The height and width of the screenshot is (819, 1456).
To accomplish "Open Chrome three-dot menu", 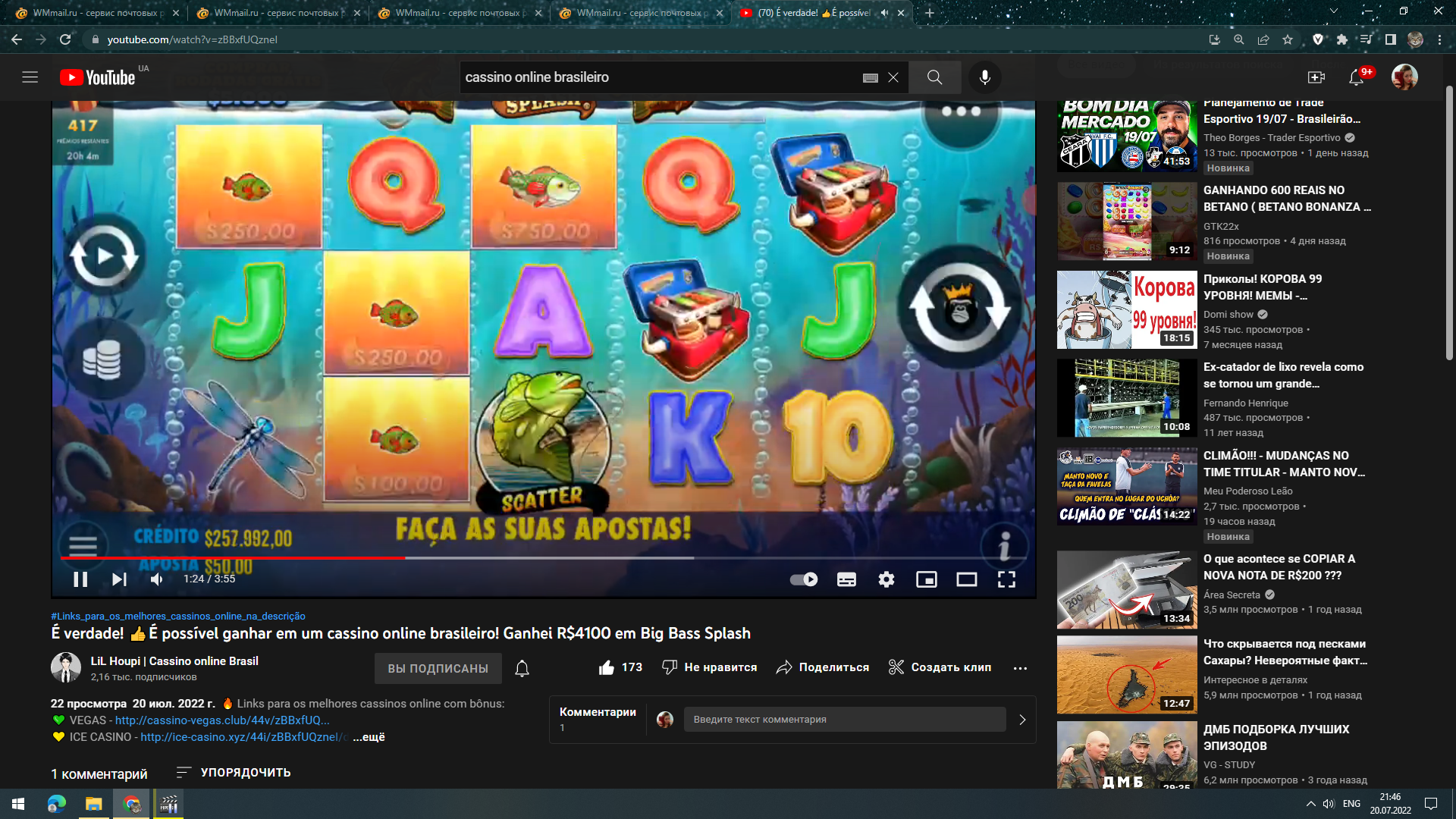I will point(1439,39).
